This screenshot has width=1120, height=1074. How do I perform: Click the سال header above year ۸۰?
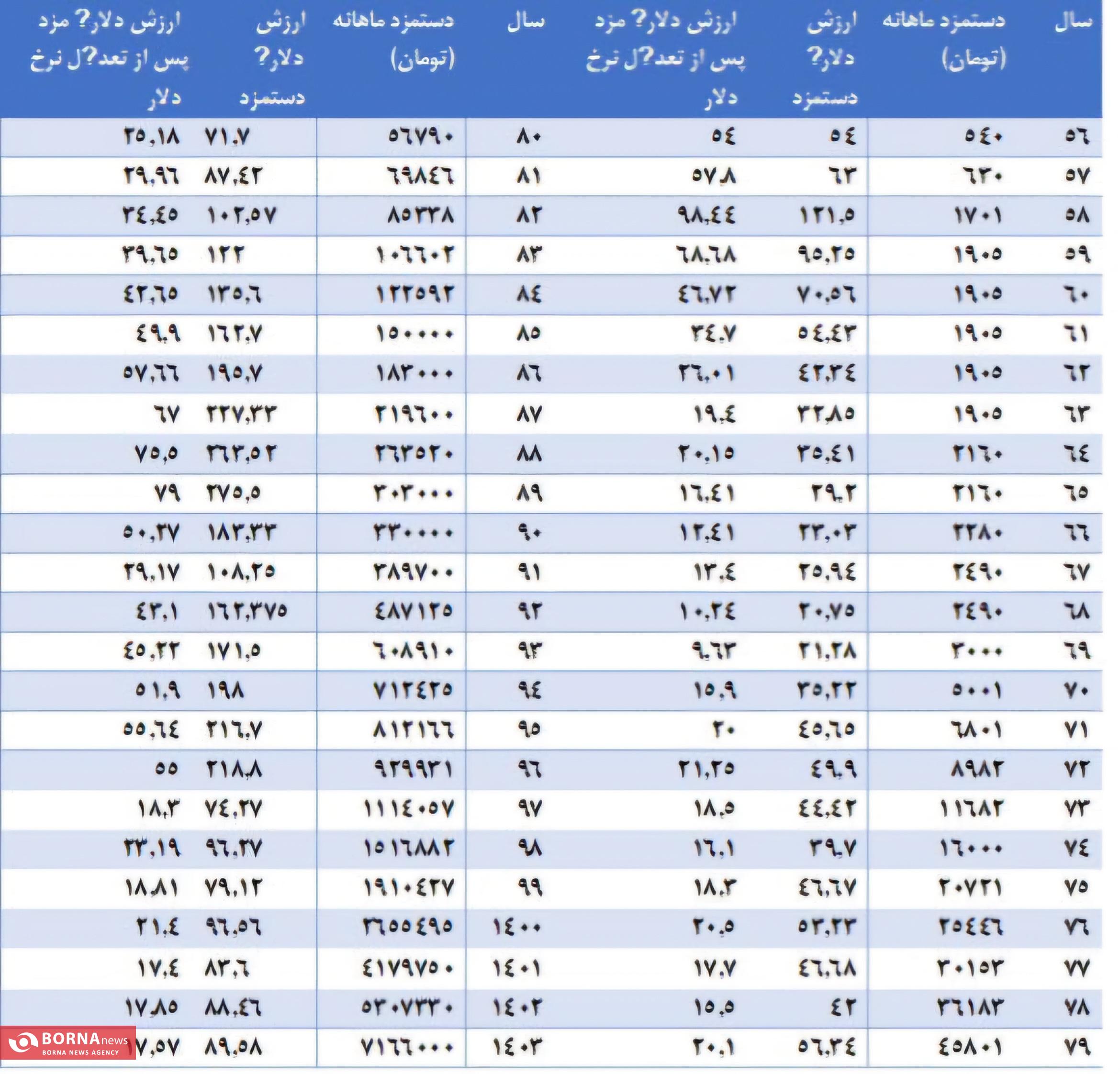click(526, 23)
